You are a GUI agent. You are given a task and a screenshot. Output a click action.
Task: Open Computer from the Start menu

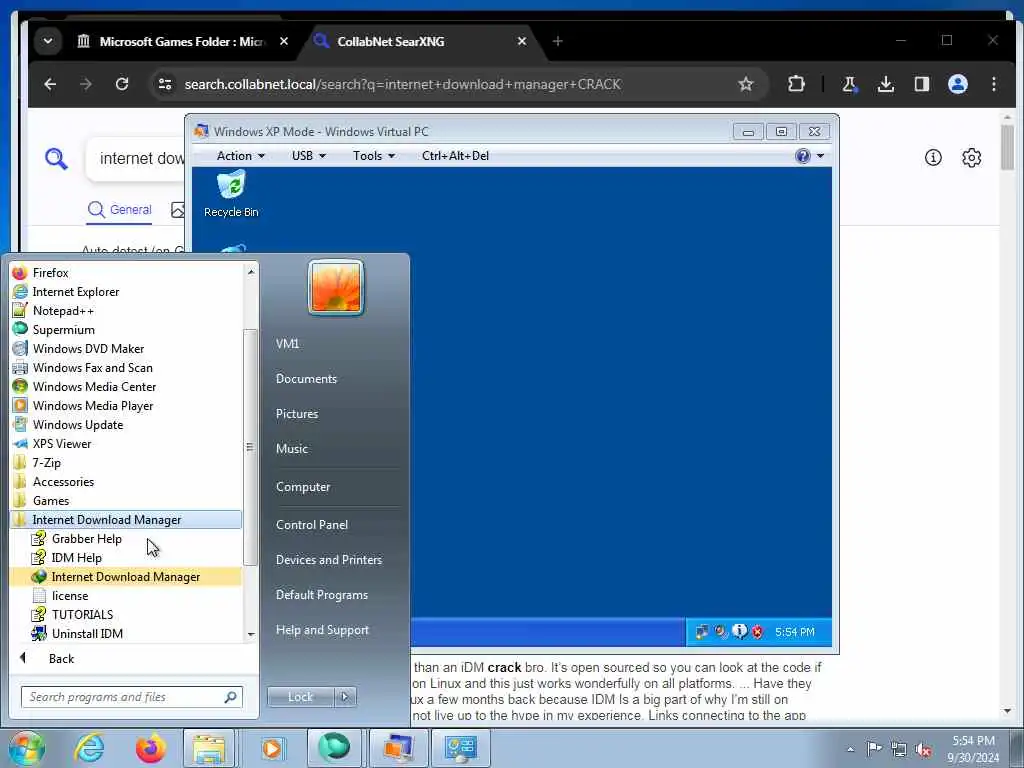[x=303, y=487]
